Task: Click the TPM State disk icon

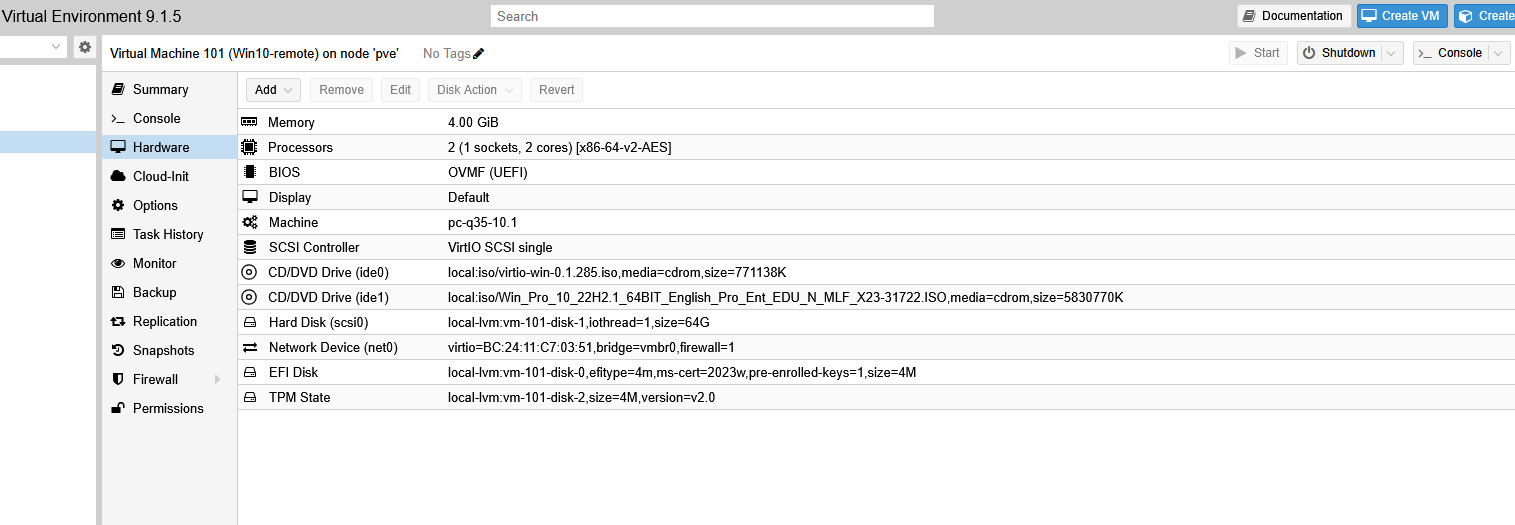Action: click(x=249, y=397)
